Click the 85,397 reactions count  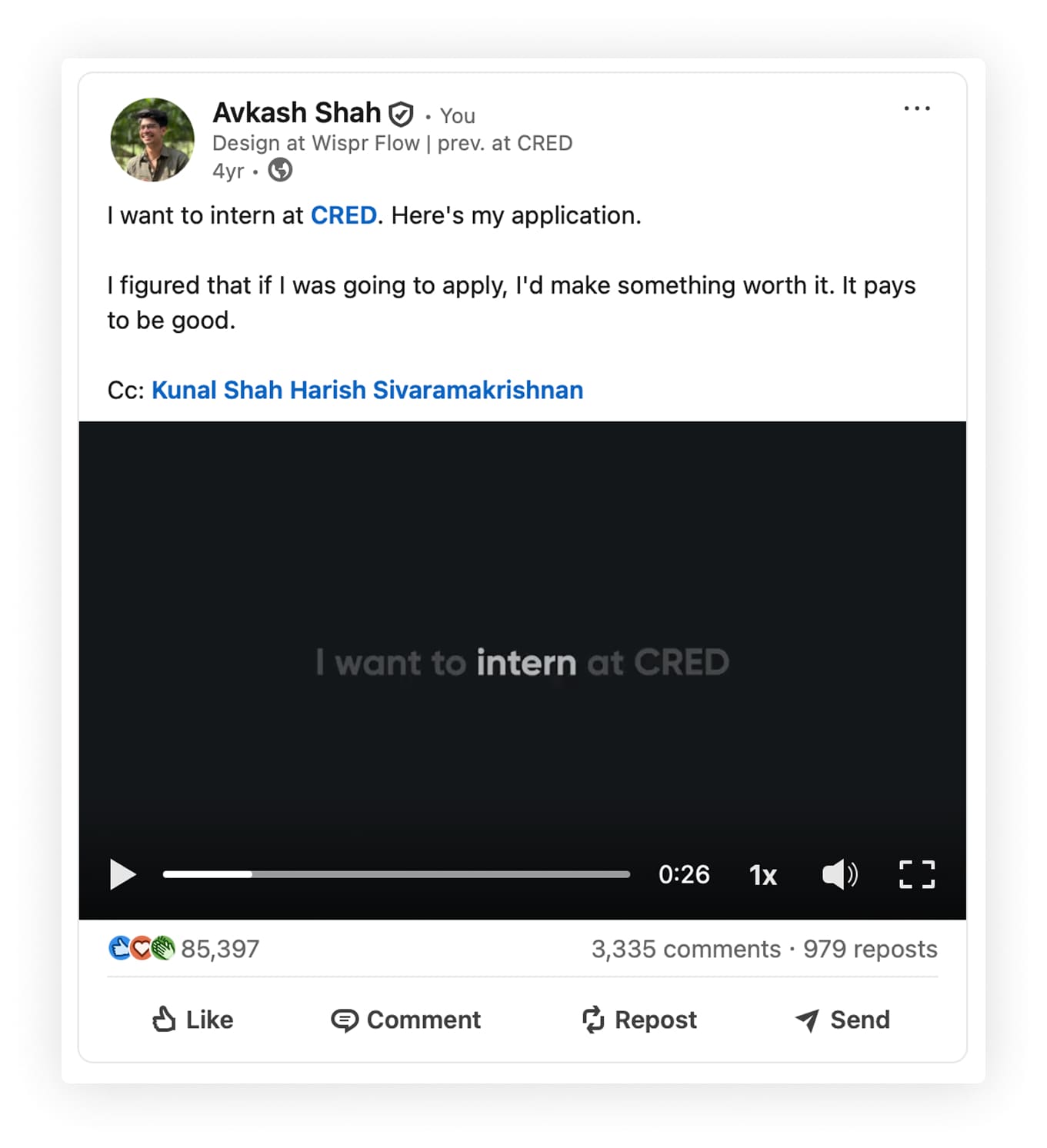coord(221,948)
